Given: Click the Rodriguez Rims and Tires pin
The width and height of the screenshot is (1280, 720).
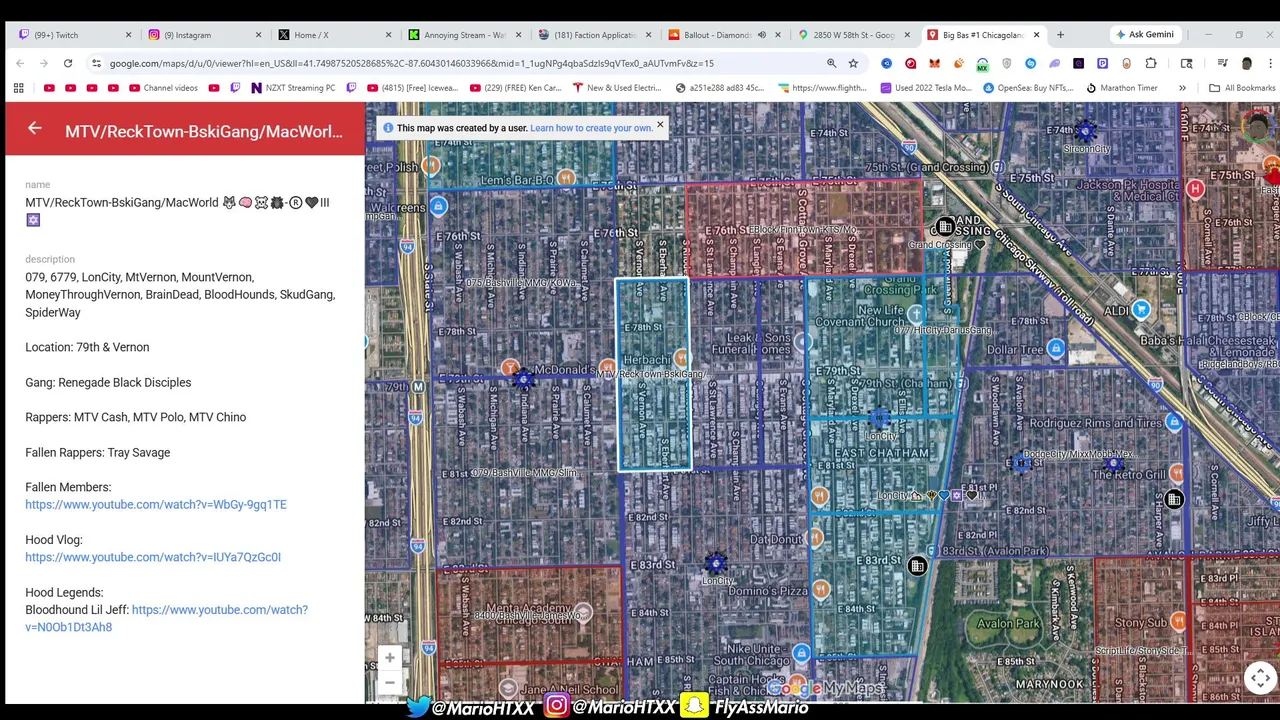Looking at the screenshot, I should [x=1173, y=423].
